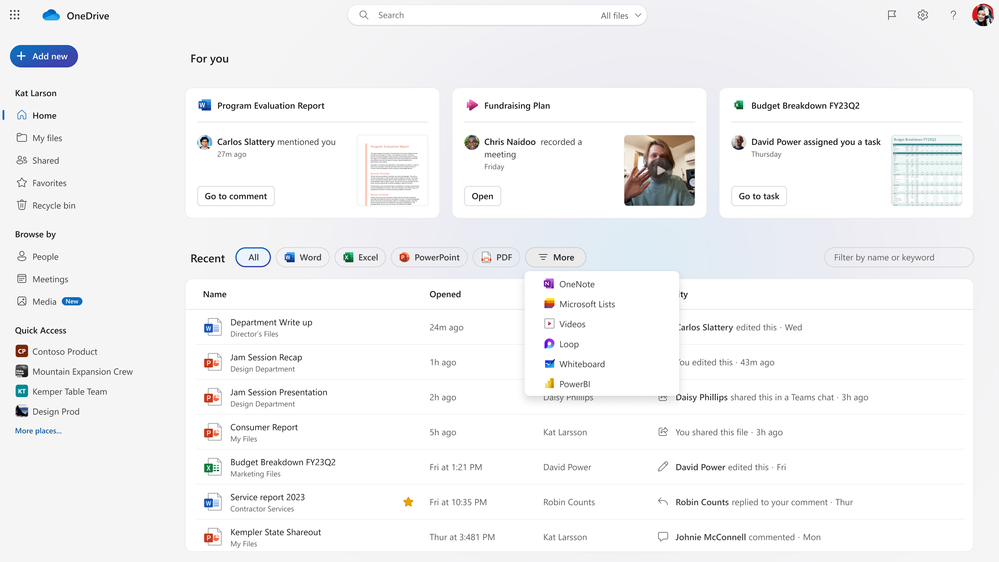Open Budget Breakdown FY23Q2 Excel icon in list
Viewport: 999px width, 562px height.
pos(212,467)
